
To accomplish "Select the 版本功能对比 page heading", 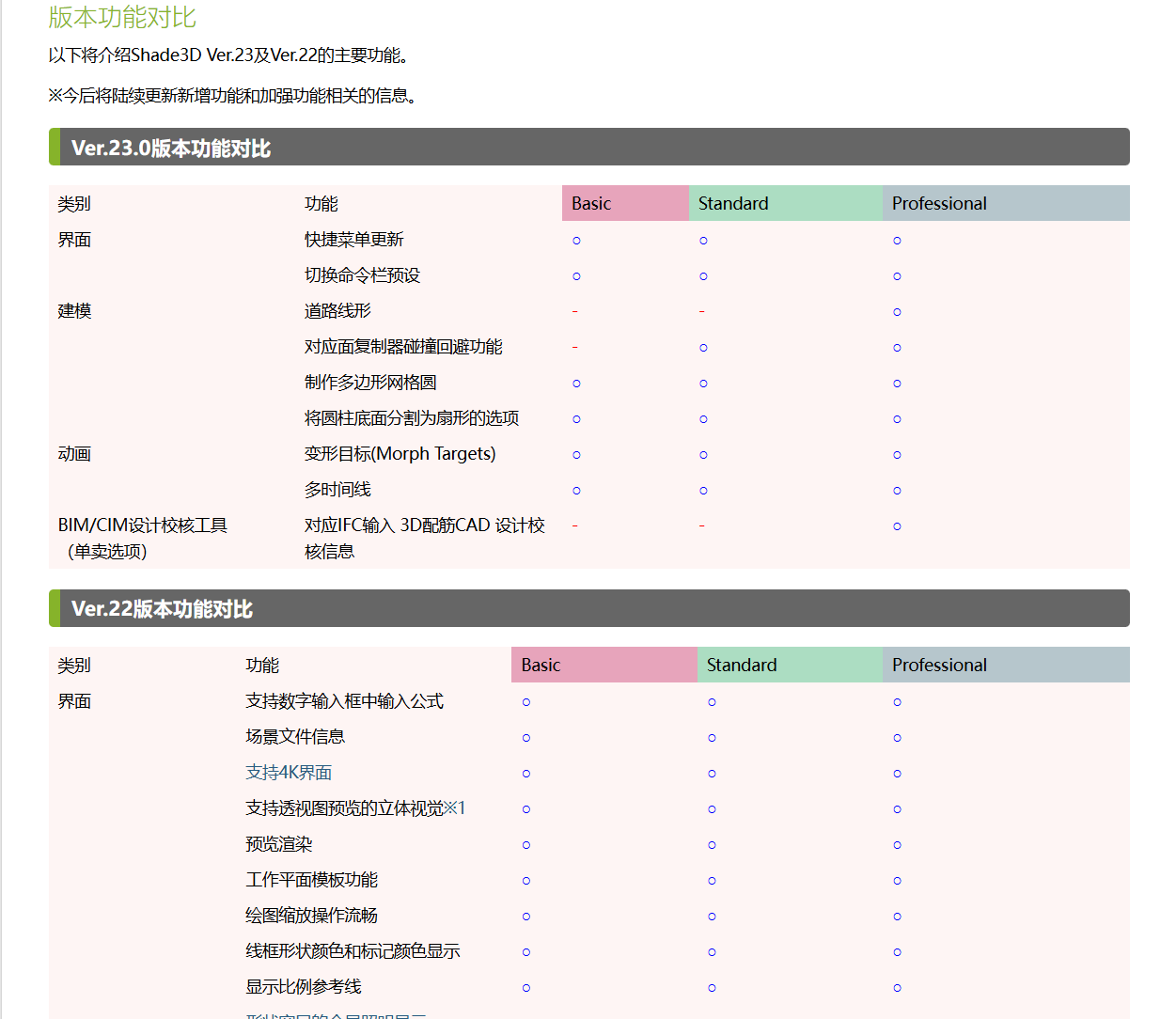I will pyautogui.click(x=122, y=17).
